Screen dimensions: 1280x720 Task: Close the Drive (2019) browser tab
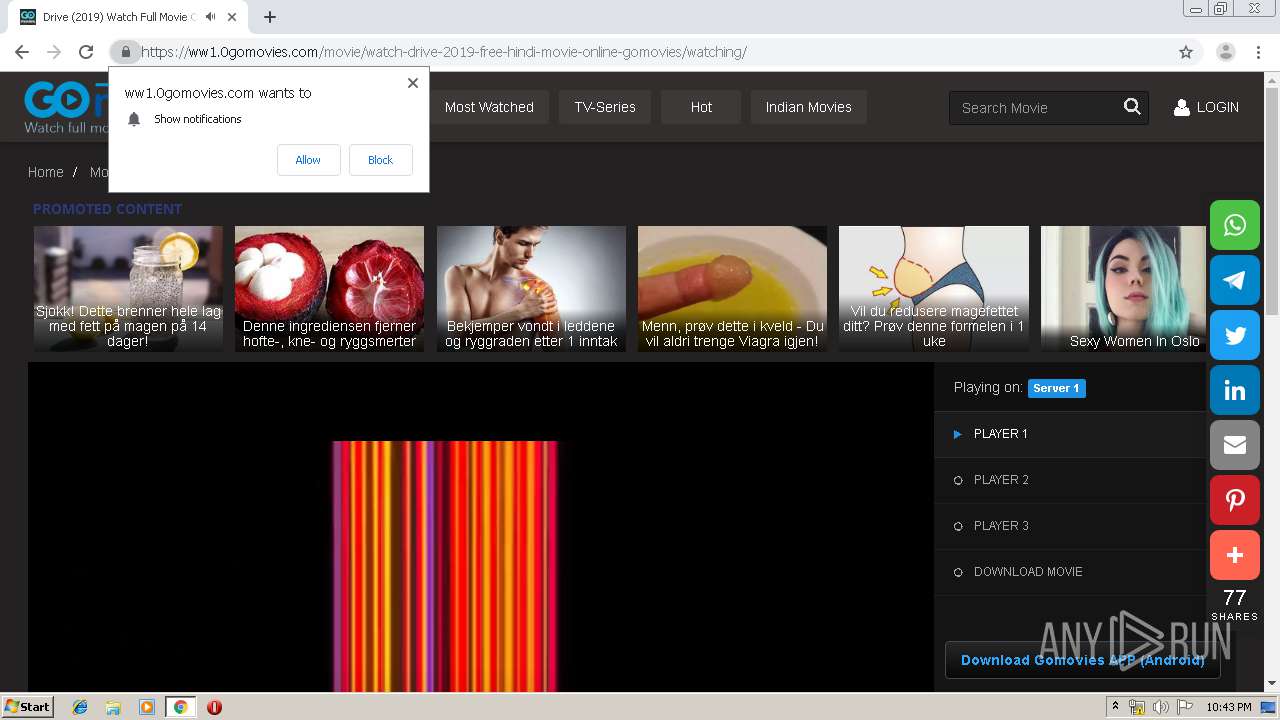coord(232,17)
